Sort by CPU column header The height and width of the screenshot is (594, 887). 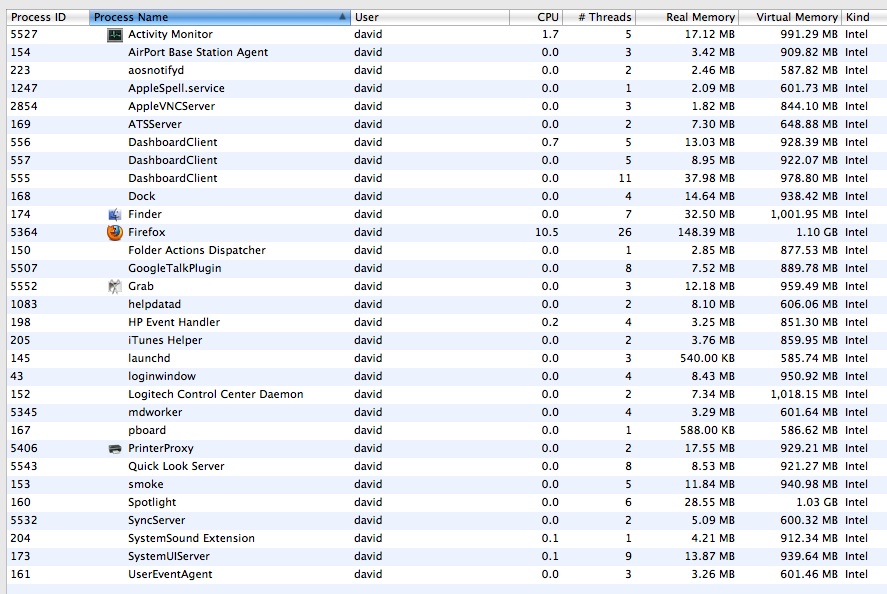click(x=536, y=17)
